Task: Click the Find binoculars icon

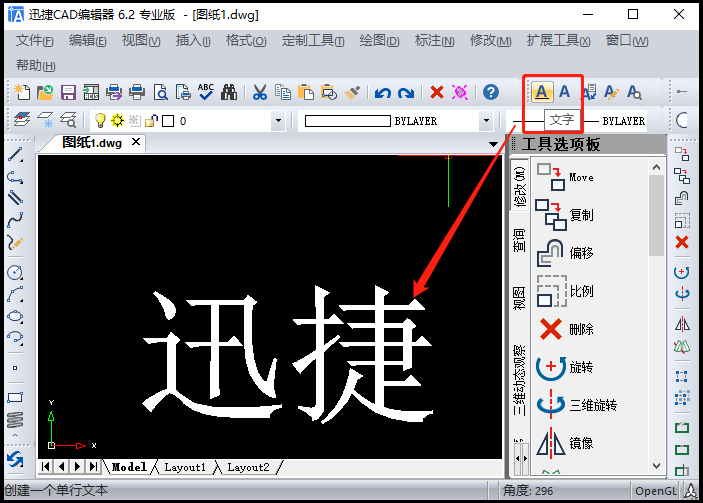Action: pyautogui.click(x=229, y=92)
